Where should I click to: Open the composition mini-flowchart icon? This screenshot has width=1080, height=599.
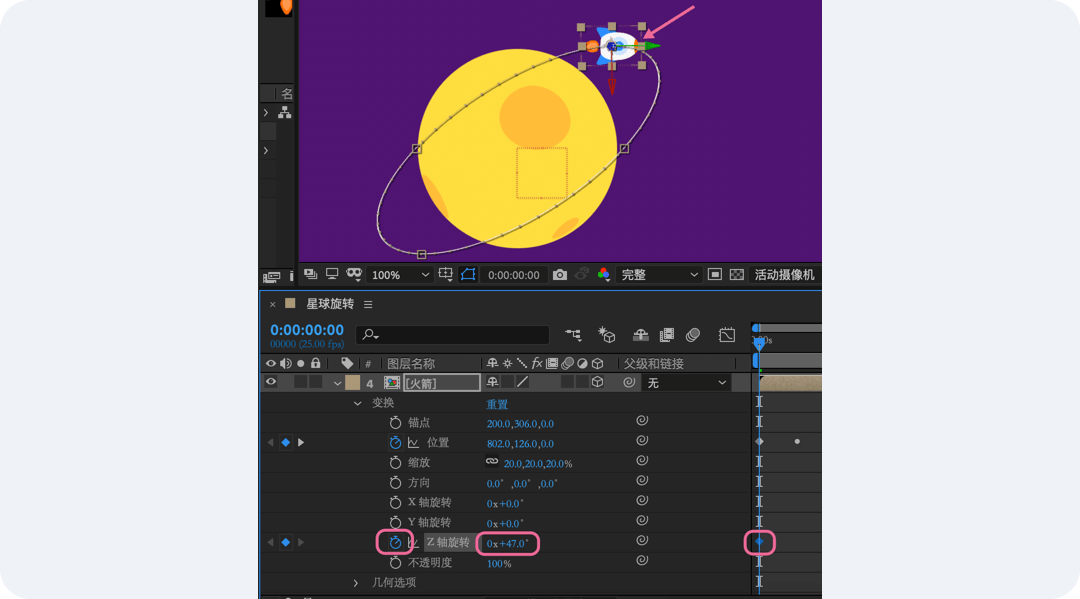click(573, 335)
